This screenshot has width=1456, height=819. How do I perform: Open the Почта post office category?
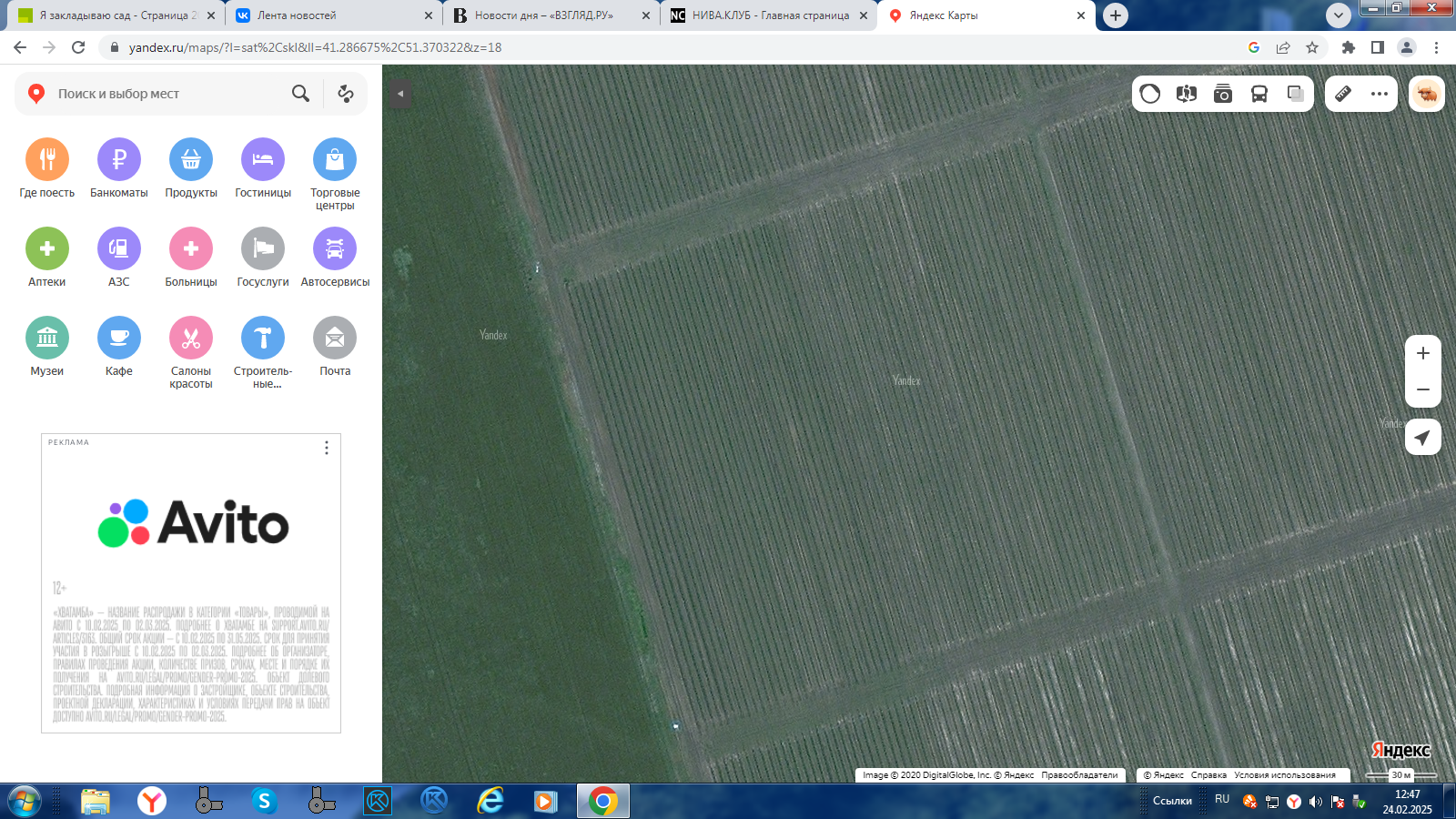335,339
